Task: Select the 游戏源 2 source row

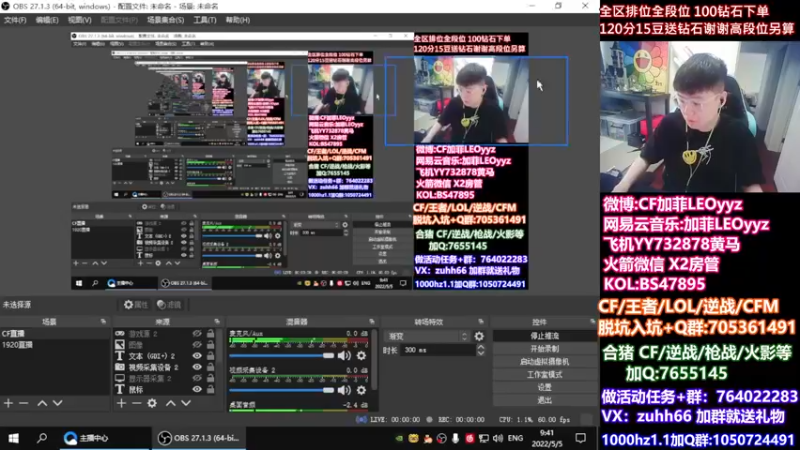Action: (165, 334)
